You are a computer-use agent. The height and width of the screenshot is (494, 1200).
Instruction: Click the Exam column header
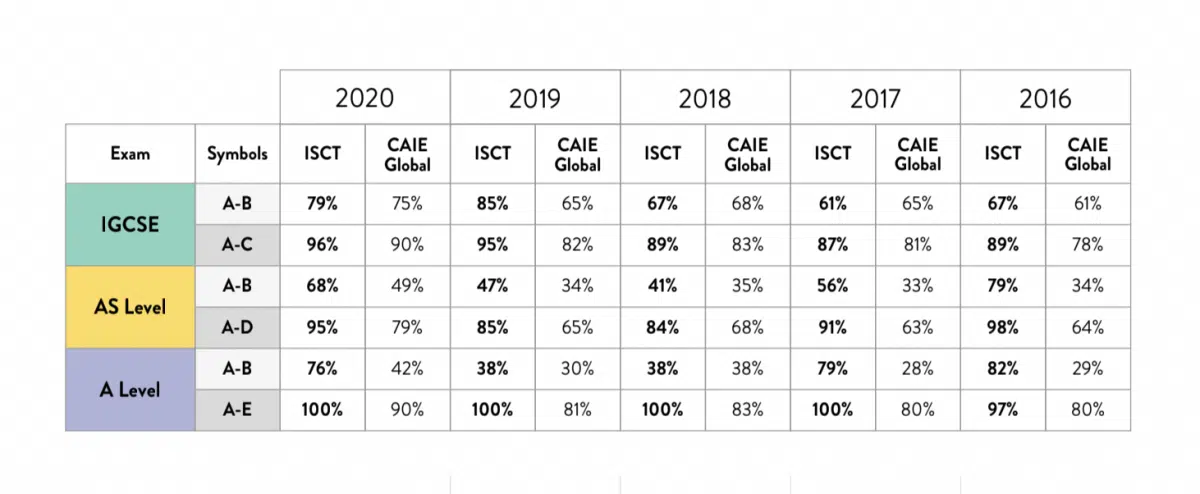tap(131, 154)
